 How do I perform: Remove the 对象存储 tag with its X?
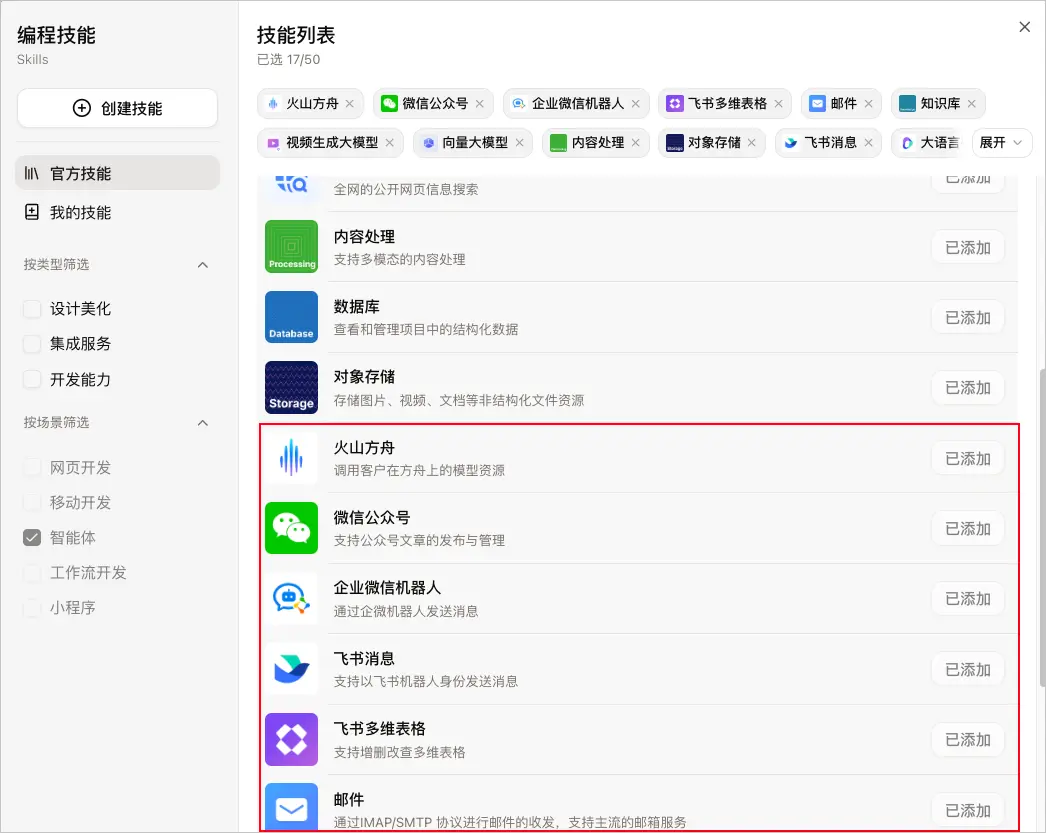752,143
